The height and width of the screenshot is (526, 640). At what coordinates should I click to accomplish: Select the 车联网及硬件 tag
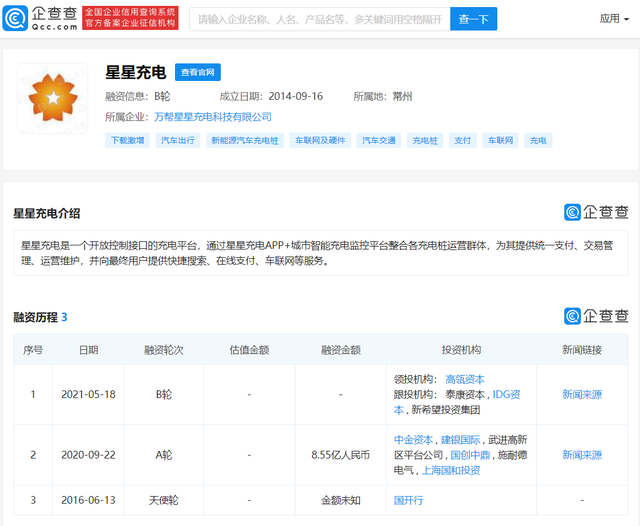[x=320, y=141]
